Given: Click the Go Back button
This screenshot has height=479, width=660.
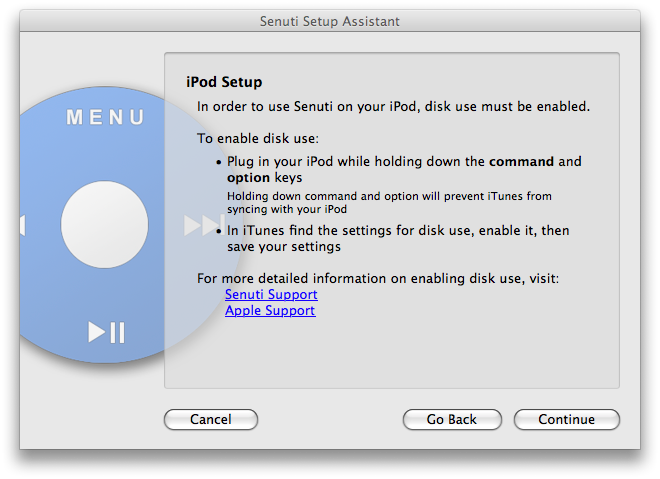Looking at the screenshot, I should click(452, 419).
